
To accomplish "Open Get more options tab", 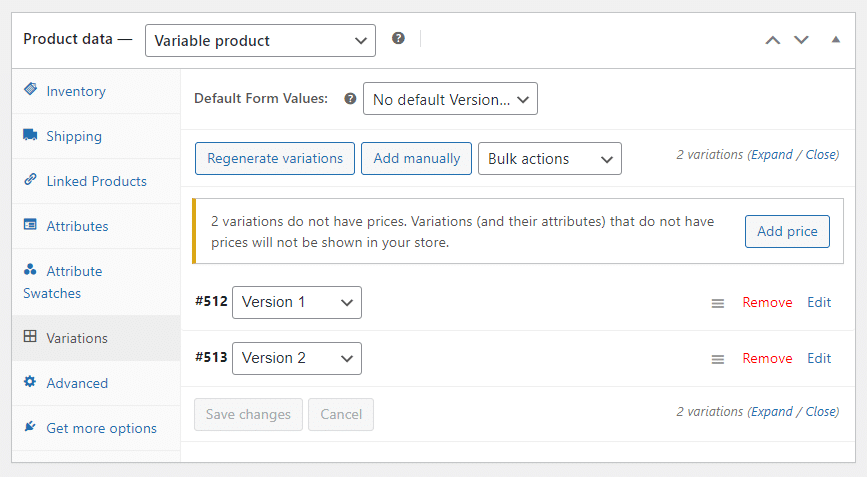I will 96,428.
